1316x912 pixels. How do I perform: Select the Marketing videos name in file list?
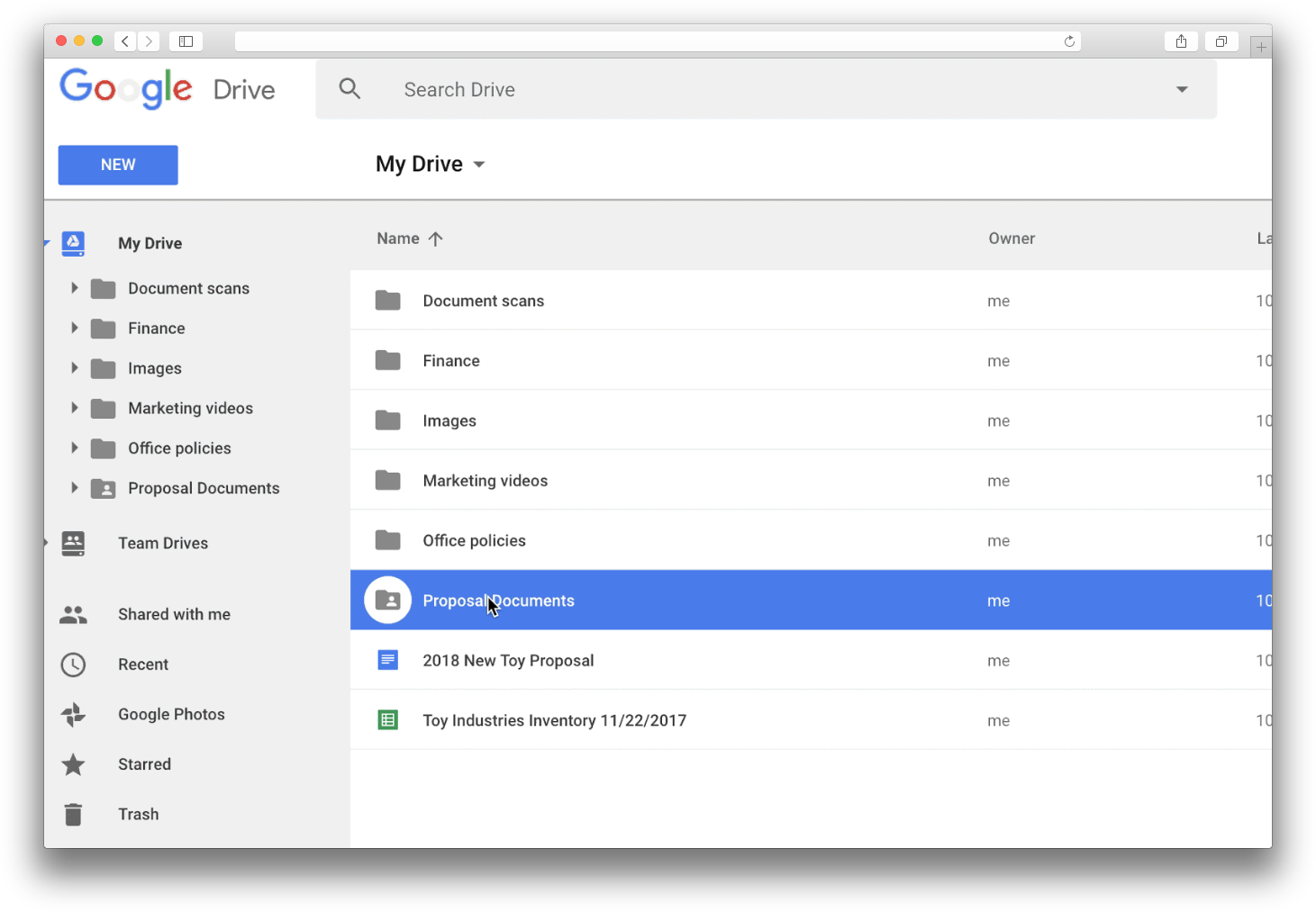click(485, 481)
